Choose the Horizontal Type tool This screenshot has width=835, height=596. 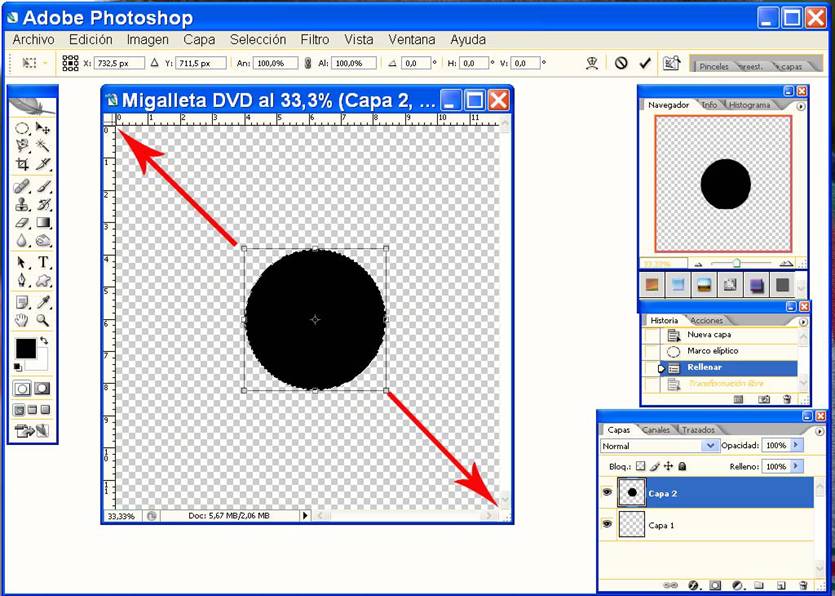tap(43, 262)
